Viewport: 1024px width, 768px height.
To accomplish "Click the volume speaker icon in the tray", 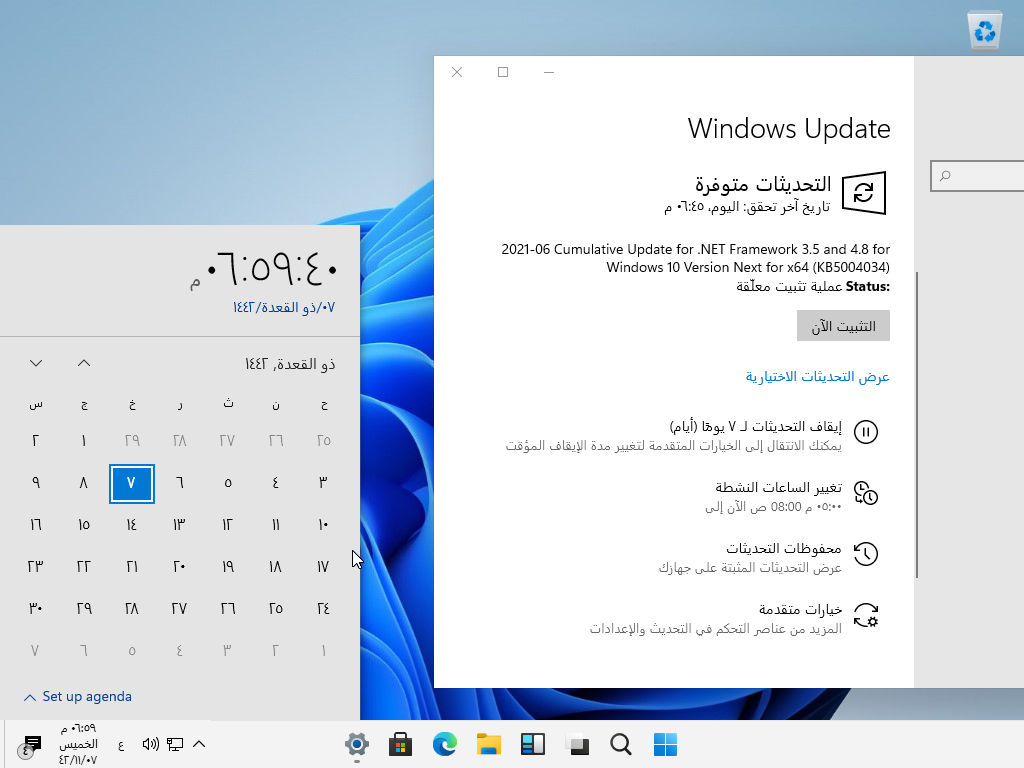I will (x=150, y=744).
